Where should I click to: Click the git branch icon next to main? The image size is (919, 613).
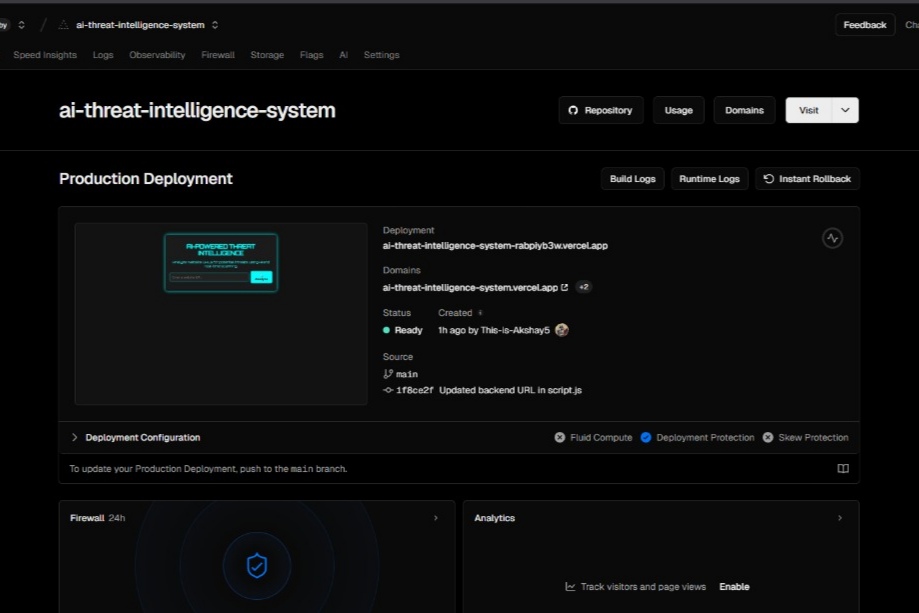tap(387, 374)
